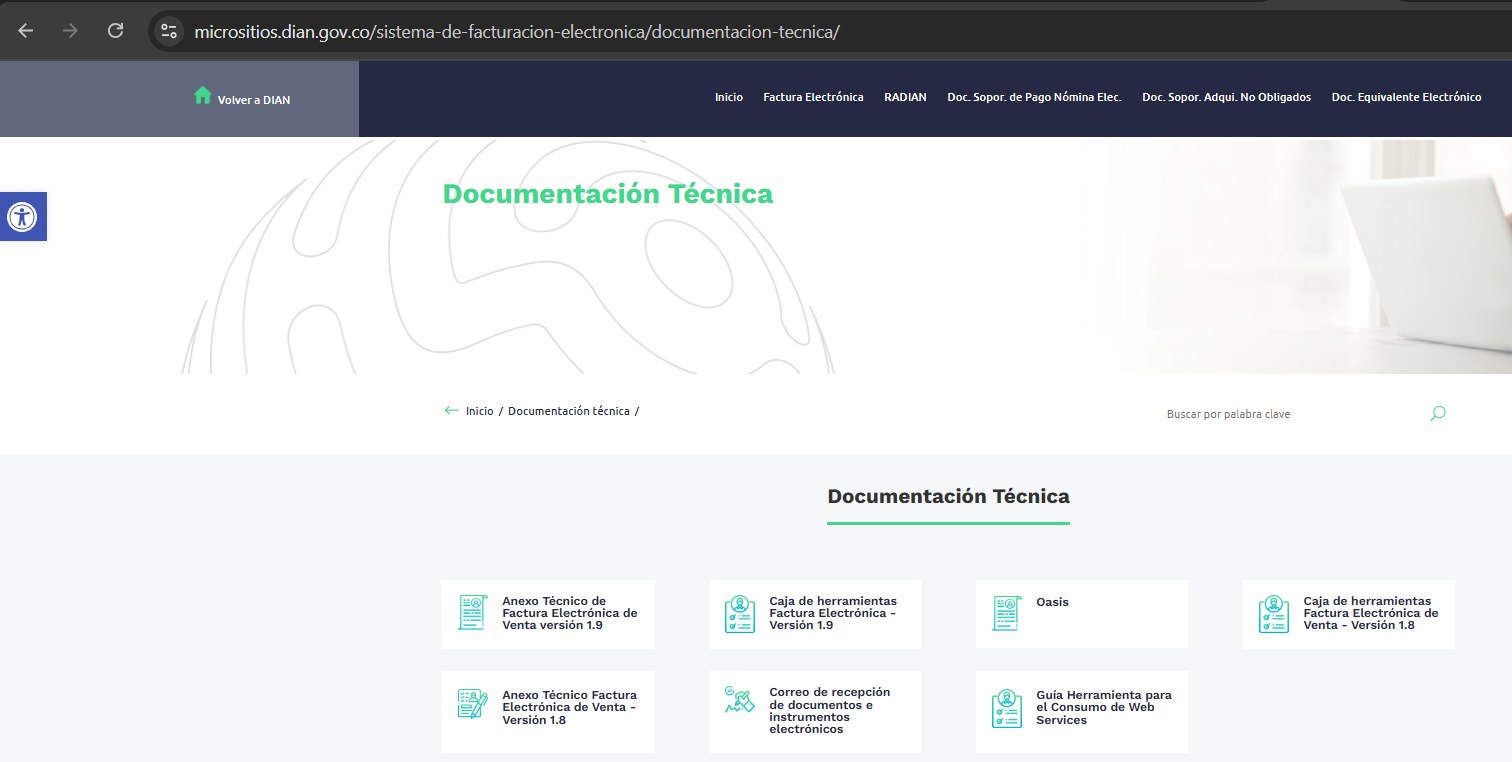Open Guía Herramienta para el Consumo link
Screen dimensions: 1512x762
click(x=1104, y=707)
